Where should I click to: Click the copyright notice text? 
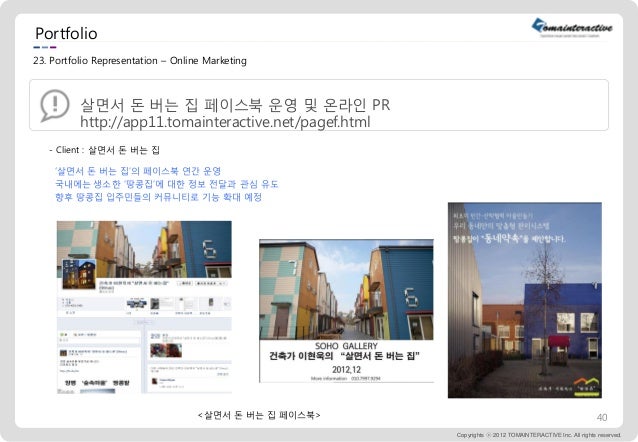[538, 435]
